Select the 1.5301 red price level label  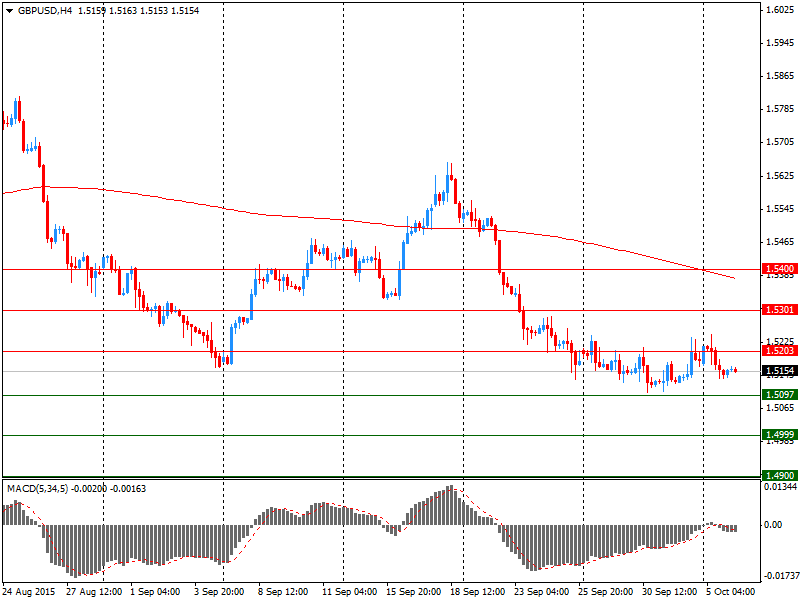tap(780, 310)
